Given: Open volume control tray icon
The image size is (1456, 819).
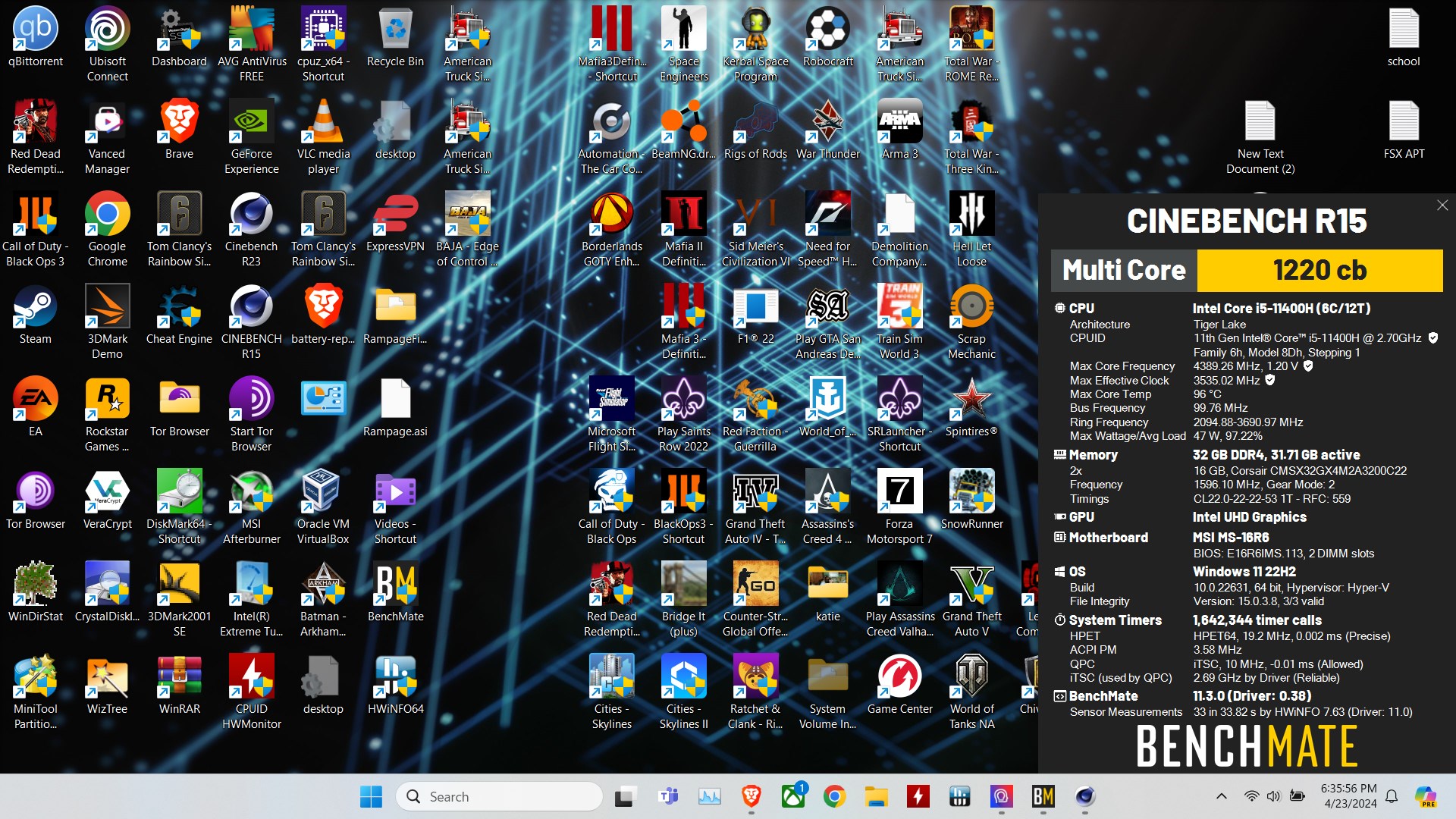Looking at the screenshot, I should click(x=1273, y=796).
